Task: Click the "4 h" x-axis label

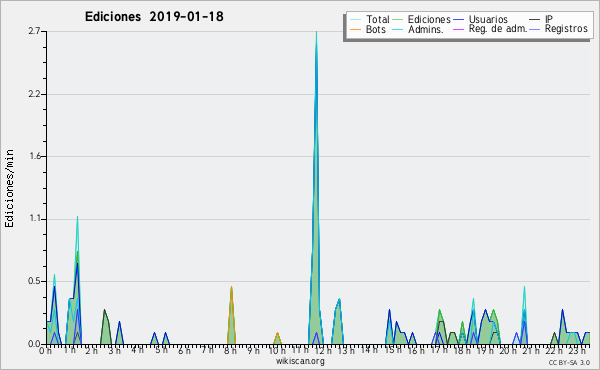Action: pyautogui.click(x=137, y=350)
